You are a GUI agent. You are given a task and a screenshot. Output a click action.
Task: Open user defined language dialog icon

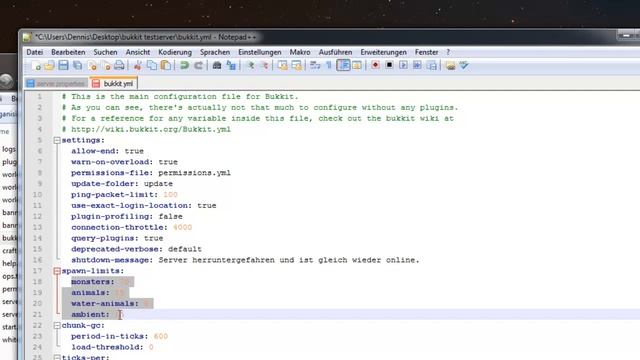coord(357,65)
